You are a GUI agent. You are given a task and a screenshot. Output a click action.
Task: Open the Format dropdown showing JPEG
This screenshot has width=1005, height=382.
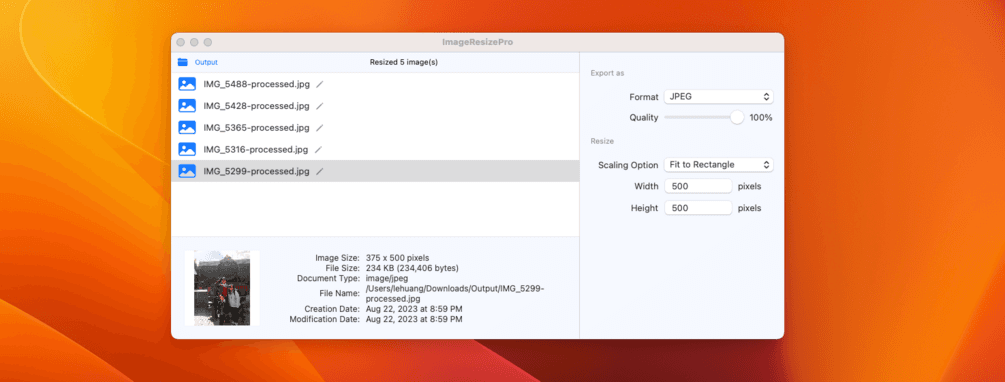pos(718,97)
